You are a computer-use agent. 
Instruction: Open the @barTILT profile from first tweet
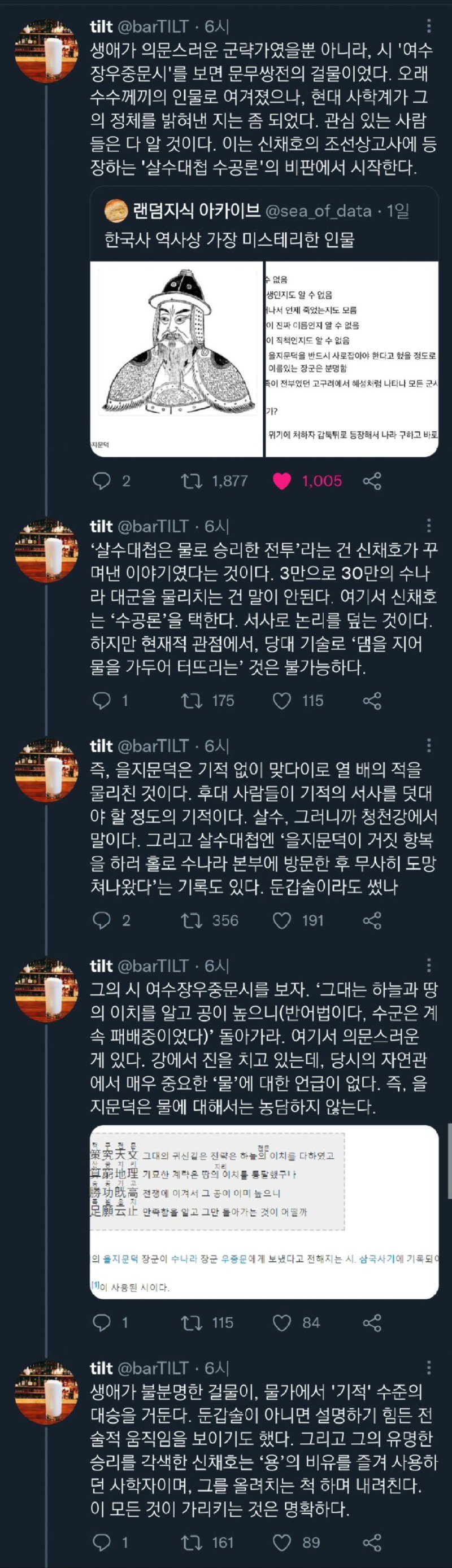pos(153,26)
